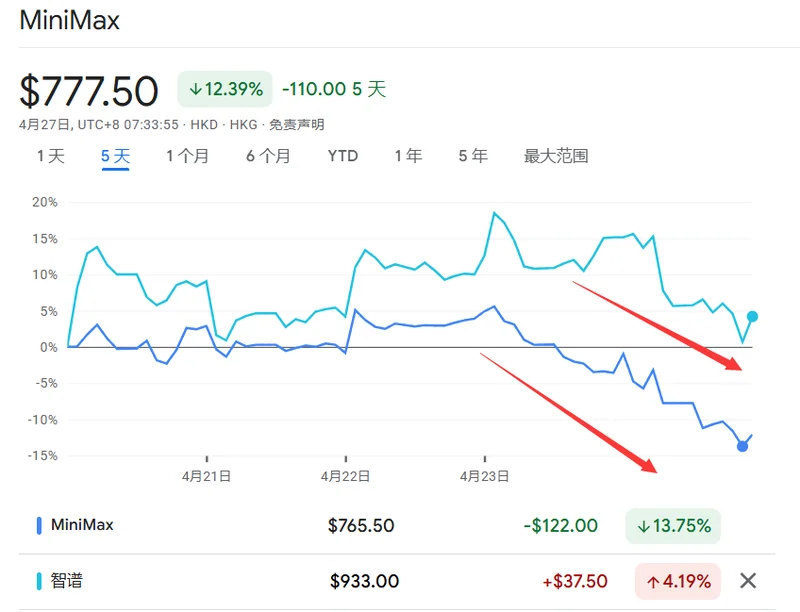Image resolution: width=800 pixels, height=612 pixels.
Task: Show the 5年 chart range
Action: [x=473, y=156]
